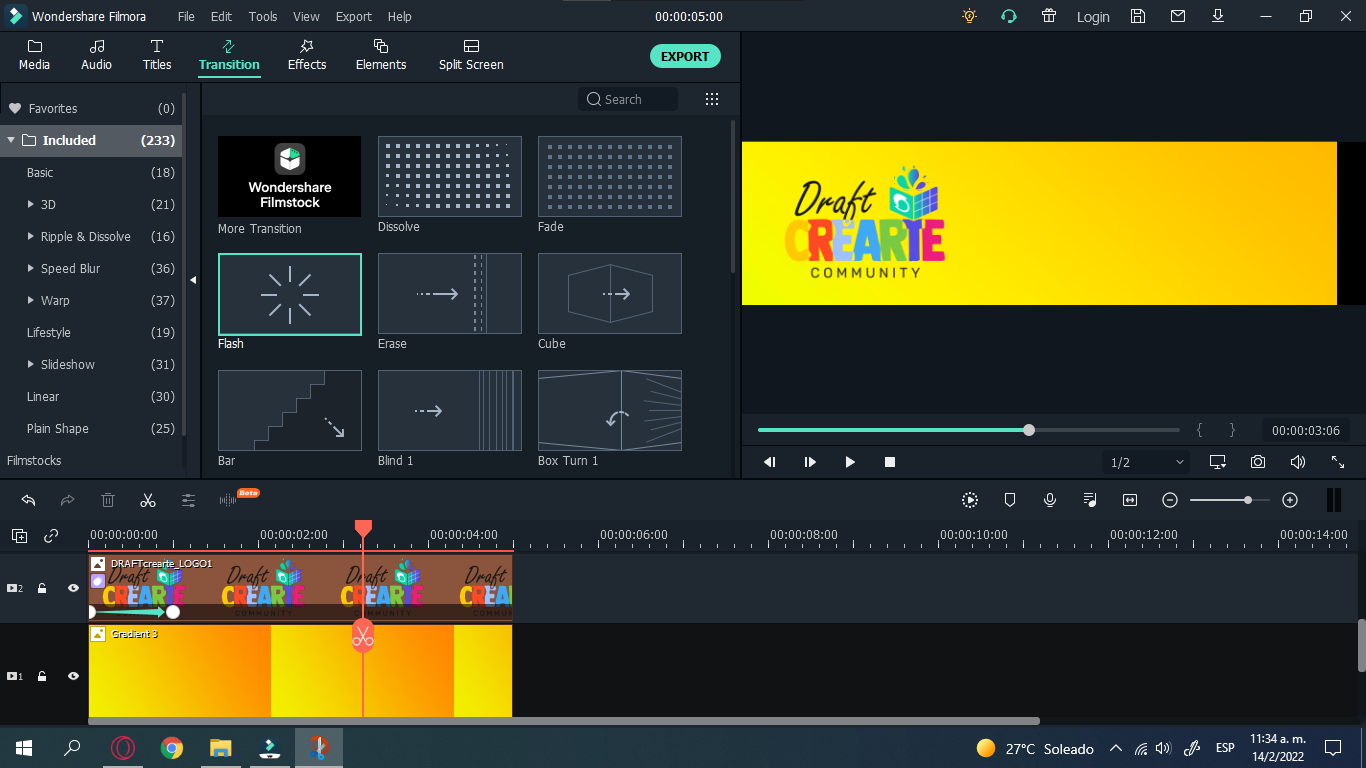Click the delete trash icon
The width and height of the screenshot is (1366, 768).
click(x=108, y=500)
